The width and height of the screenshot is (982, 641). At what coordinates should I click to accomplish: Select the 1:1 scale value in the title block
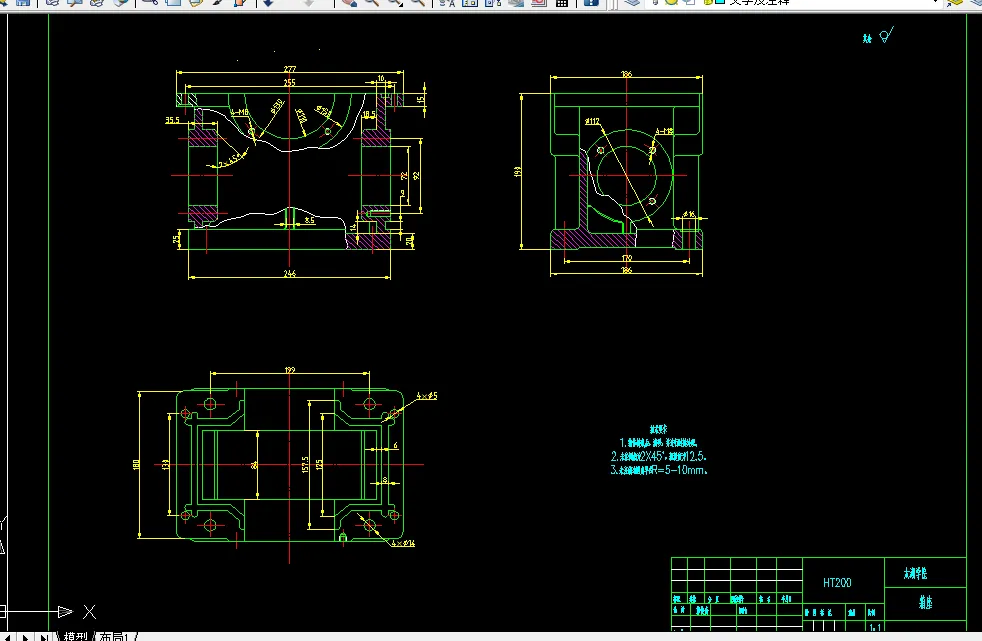point(875,627)
